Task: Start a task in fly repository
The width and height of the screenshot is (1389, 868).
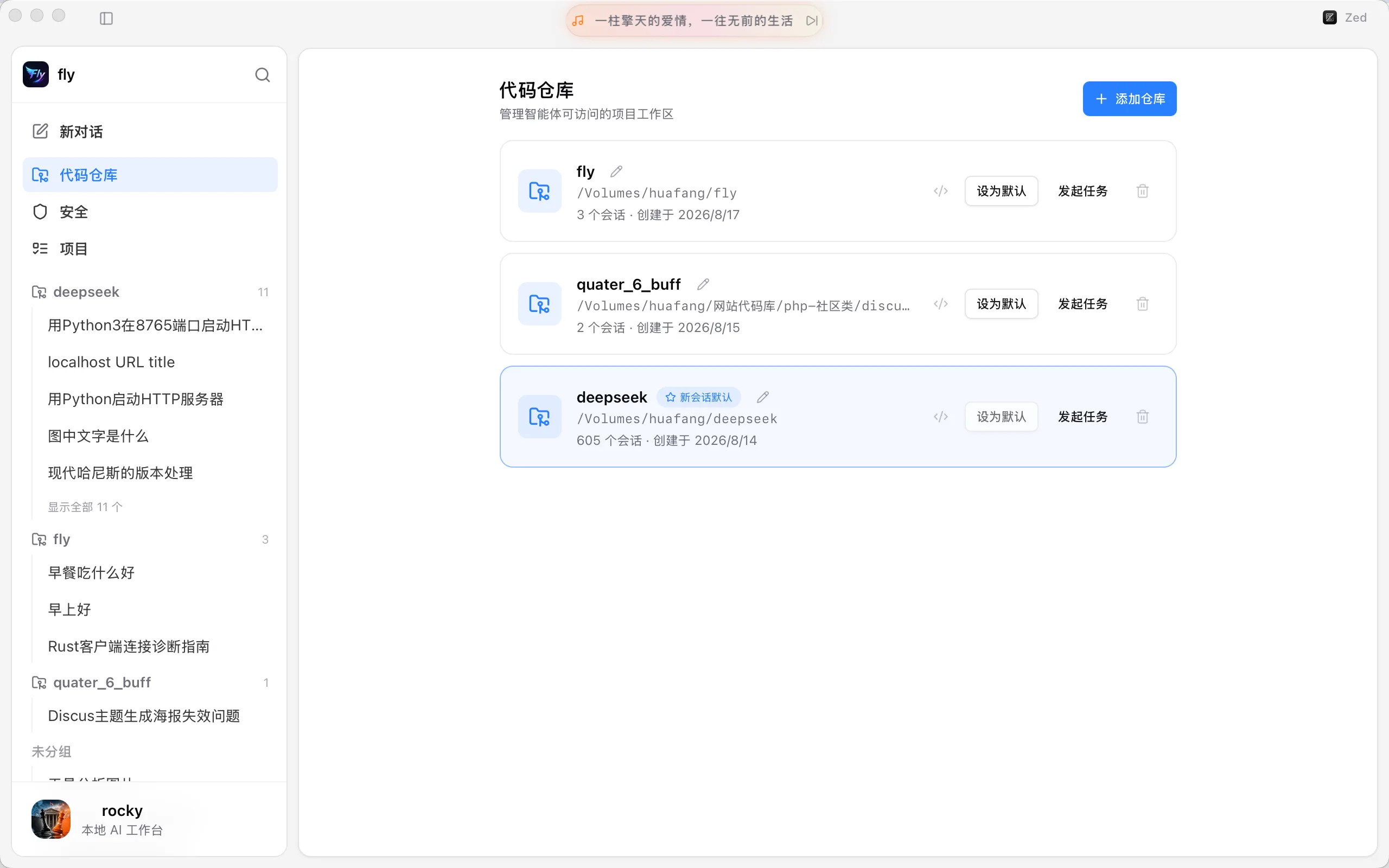Action: pyautogui.click(x=1082, y=191)
